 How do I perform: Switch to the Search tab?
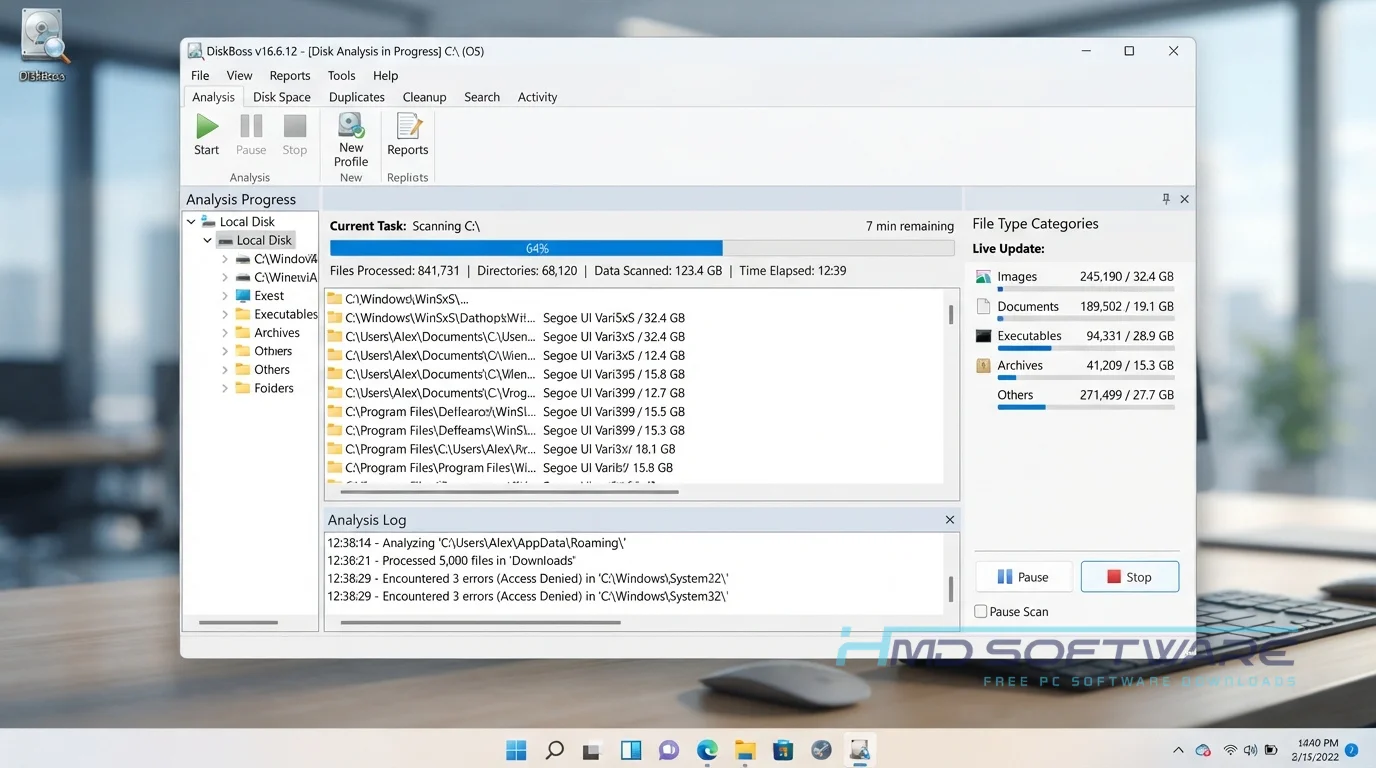482,97
